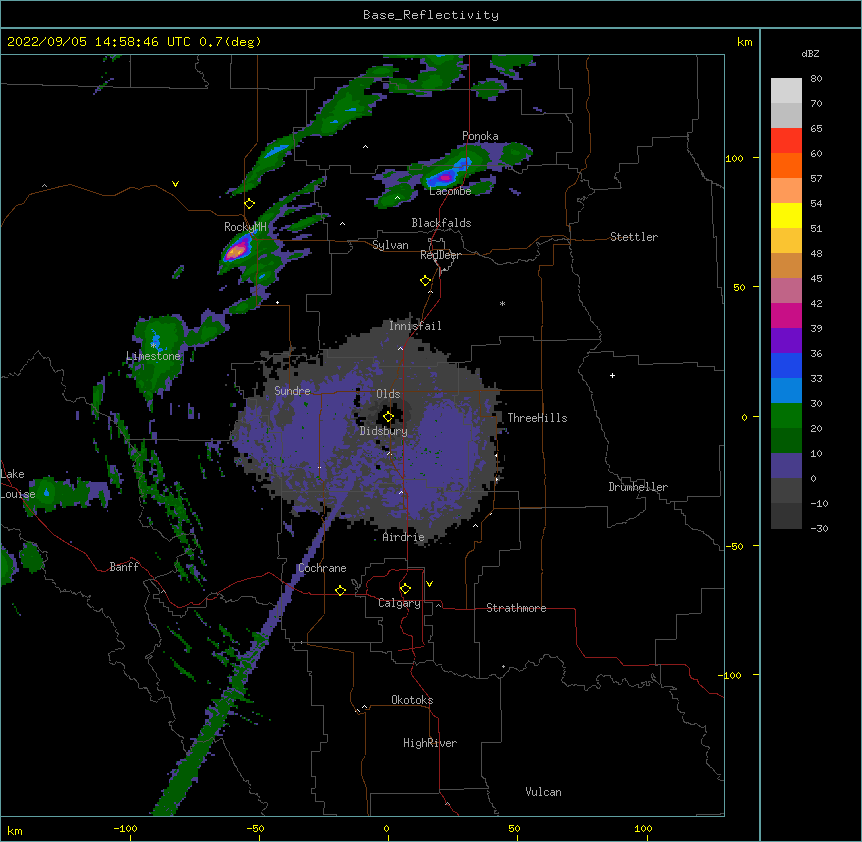Click the Airdrie city label

point(404,537)
